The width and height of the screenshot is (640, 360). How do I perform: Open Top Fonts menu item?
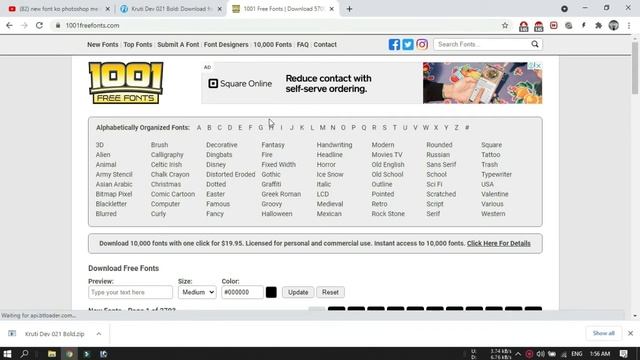(138, 44)
